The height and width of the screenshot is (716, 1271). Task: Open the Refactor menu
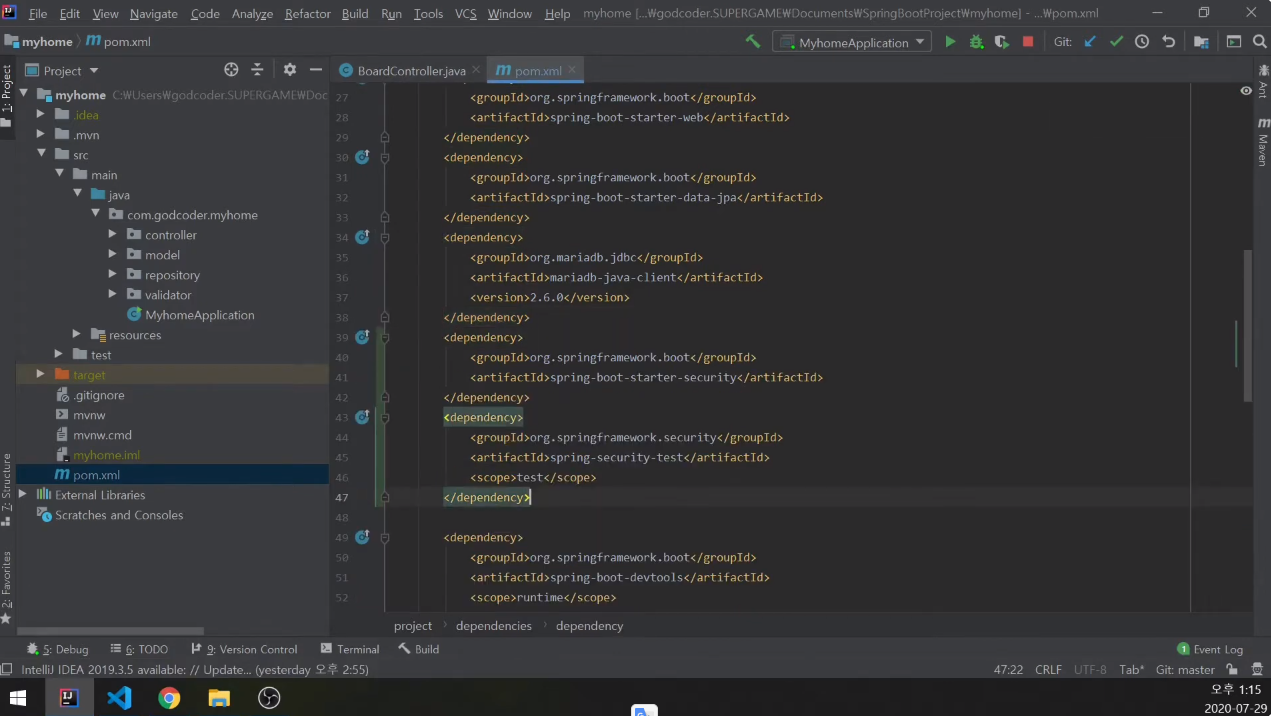[307, 13]
